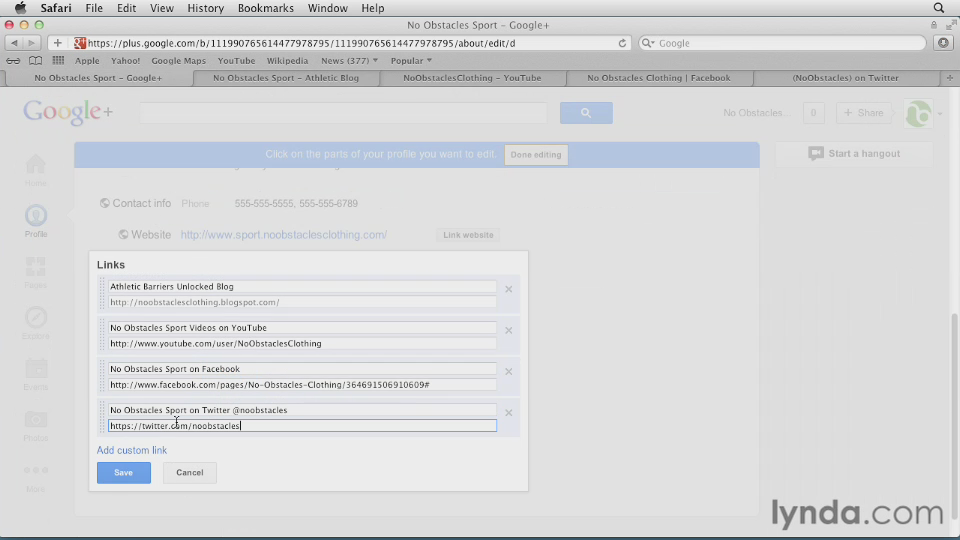Open Spotlight search magnifier in menu bar
This screenshot has width=960, height=540.
(x=939, y=8)
